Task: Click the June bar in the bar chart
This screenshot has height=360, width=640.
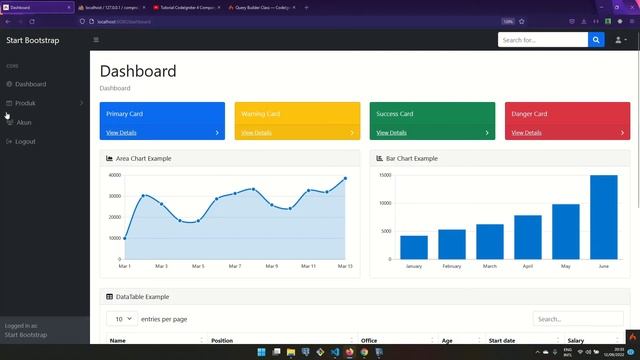Action: click(604, 217)
